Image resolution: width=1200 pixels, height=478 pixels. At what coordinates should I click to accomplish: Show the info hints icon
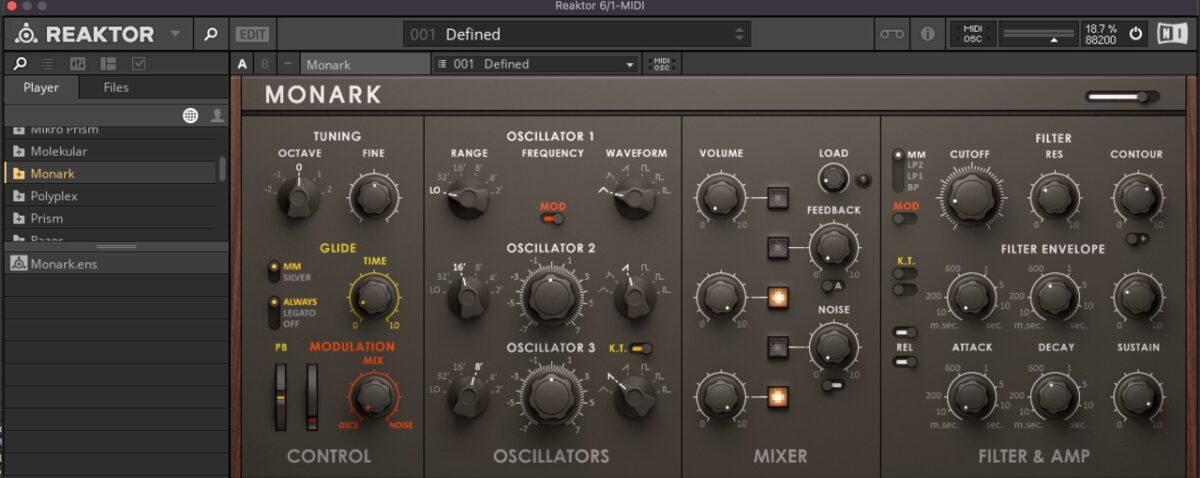928,34
